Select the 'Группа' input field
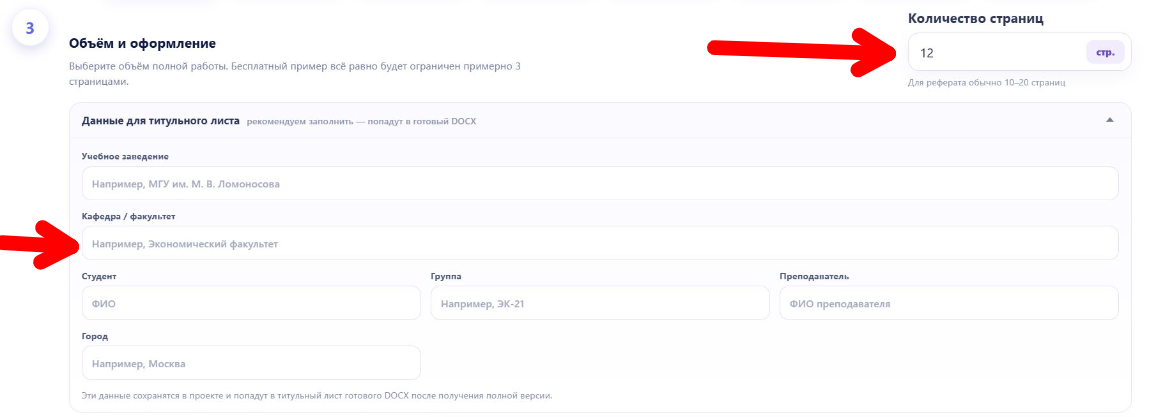This screenshot has height=417, width=1156. point(599,303)
